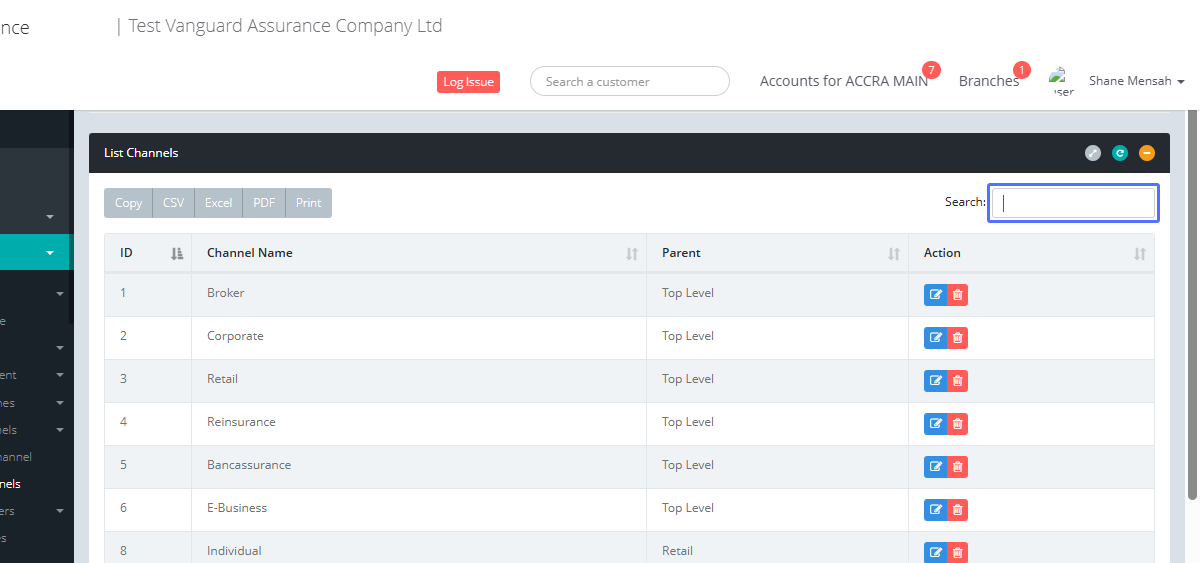Export table using the Excel button
This screenshot has width=1200, height=563.
[218, 203]
